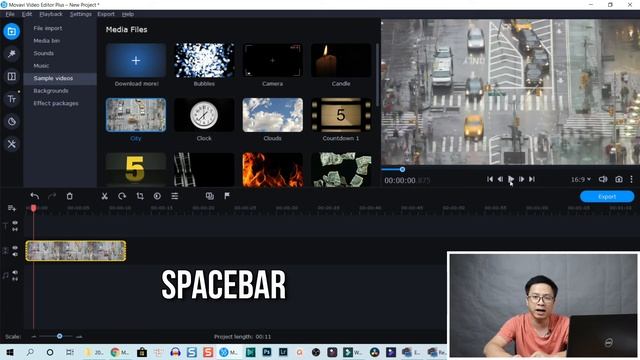The width and height of the screenshot is (640, 360).
Task: Open the Settings menu
Action: (81, 14)
